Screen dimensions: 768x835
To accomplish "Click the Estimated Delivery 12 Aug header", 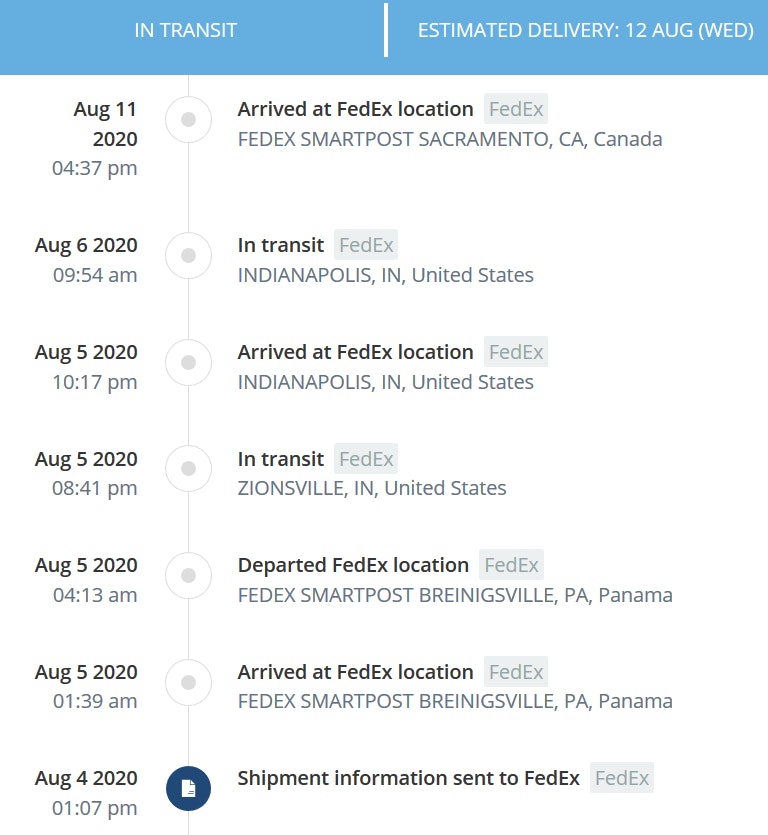I will (x=585, y=30).
